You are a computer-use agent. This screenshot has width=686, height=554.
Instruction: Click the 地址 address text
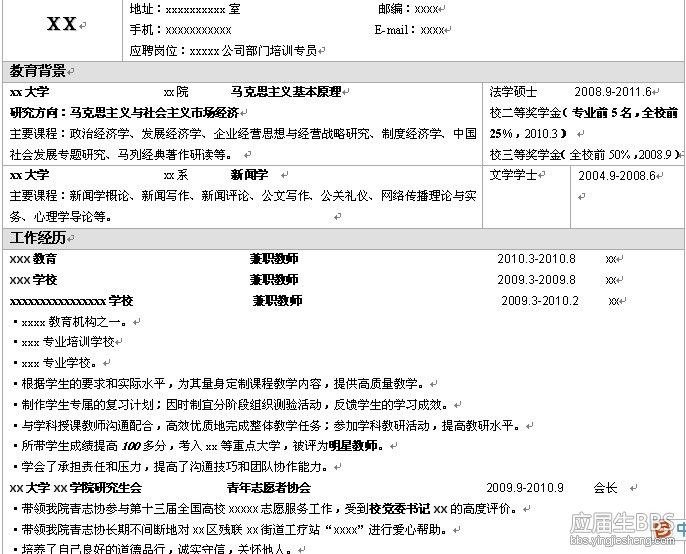tap(185, 9)
